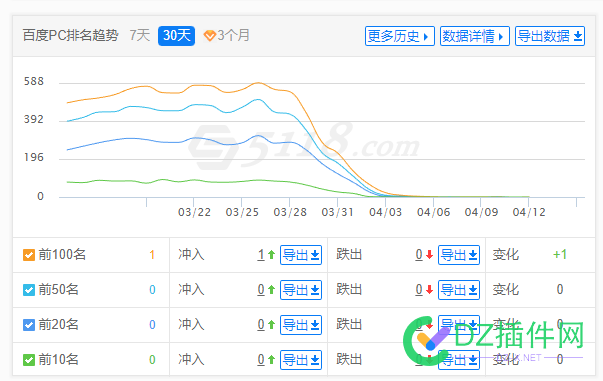This screenshot has width=603, height=381.
Task: Open 更多历史 button
Action: (x=400, y=36)
